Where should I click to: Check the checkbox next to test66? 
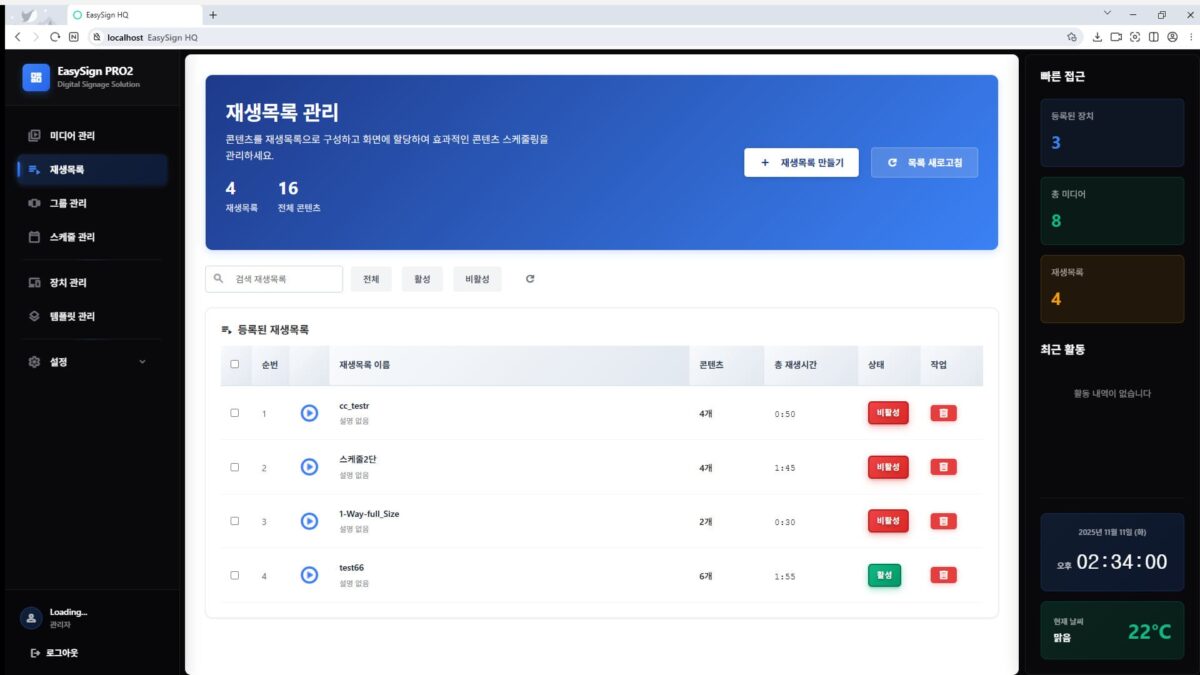point(235,575)
